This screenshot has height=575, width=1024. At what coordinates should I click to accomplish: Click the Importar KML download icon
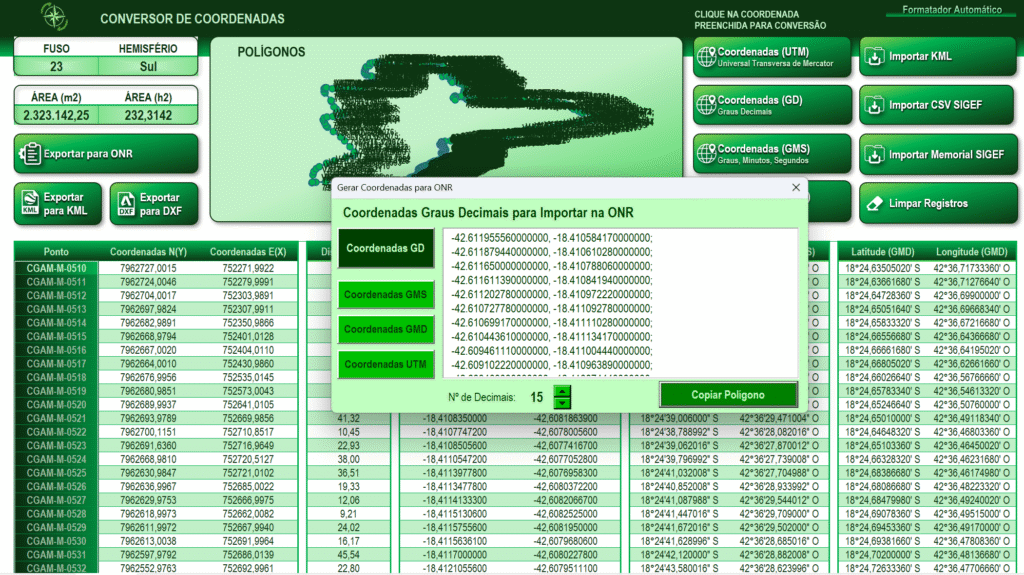874,56
